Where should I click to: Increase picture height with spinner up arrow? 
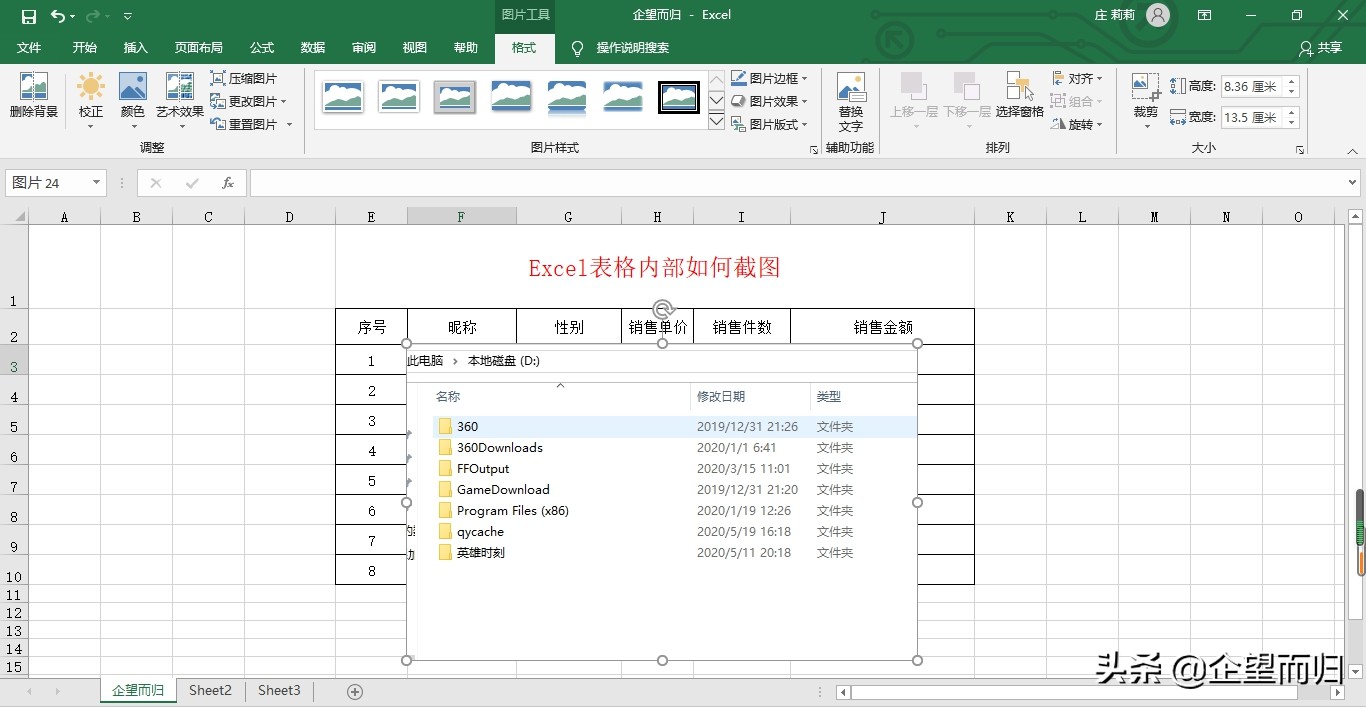(1291, 82)
